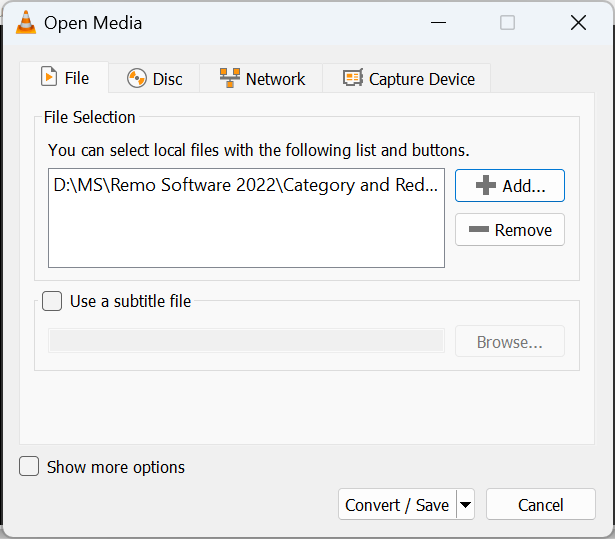Click the File tab's play-file icon
This screenshot has width=615, height=539.
point(49,76)
